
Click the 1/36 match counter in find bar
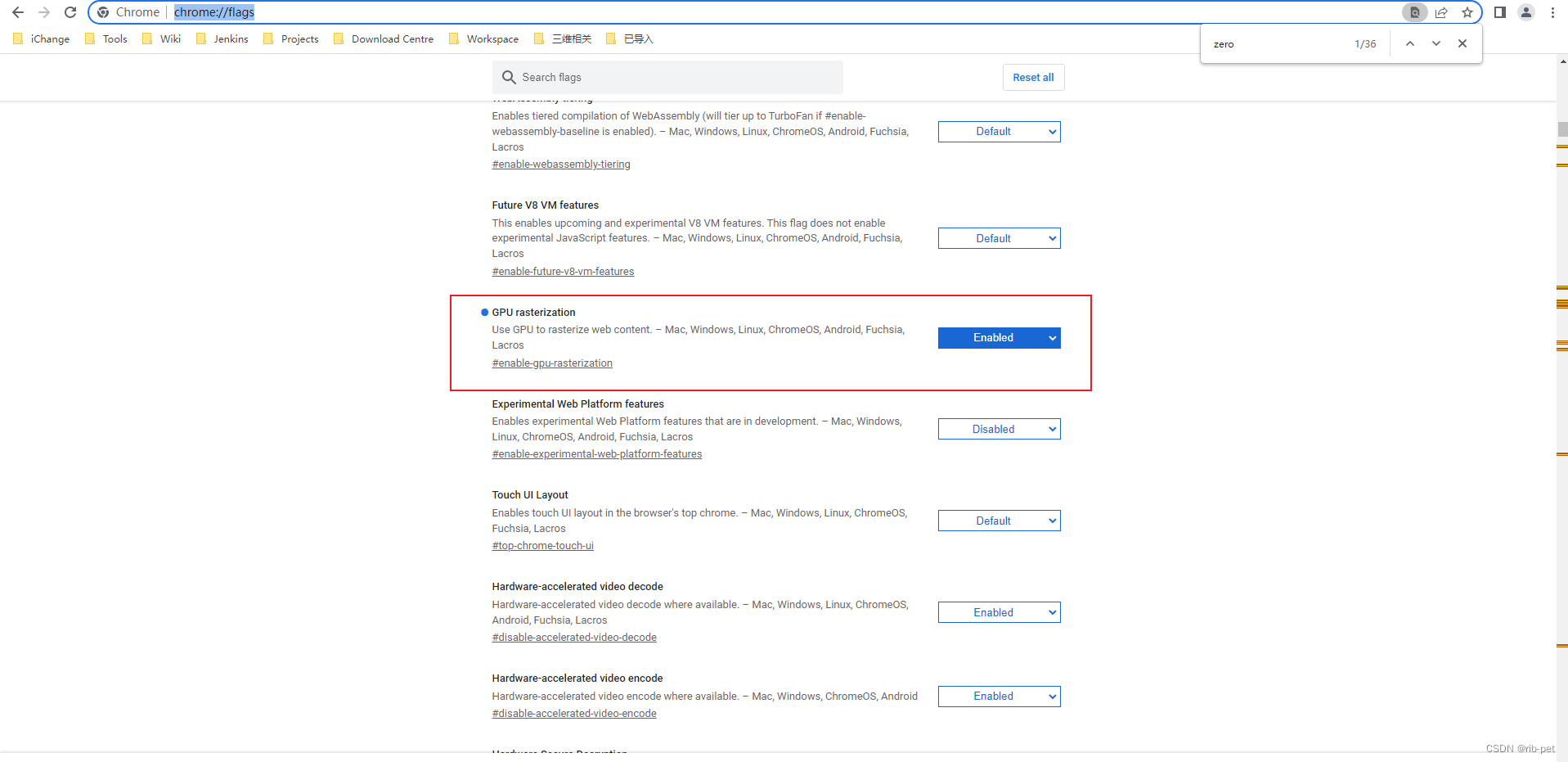(1365, 43)
